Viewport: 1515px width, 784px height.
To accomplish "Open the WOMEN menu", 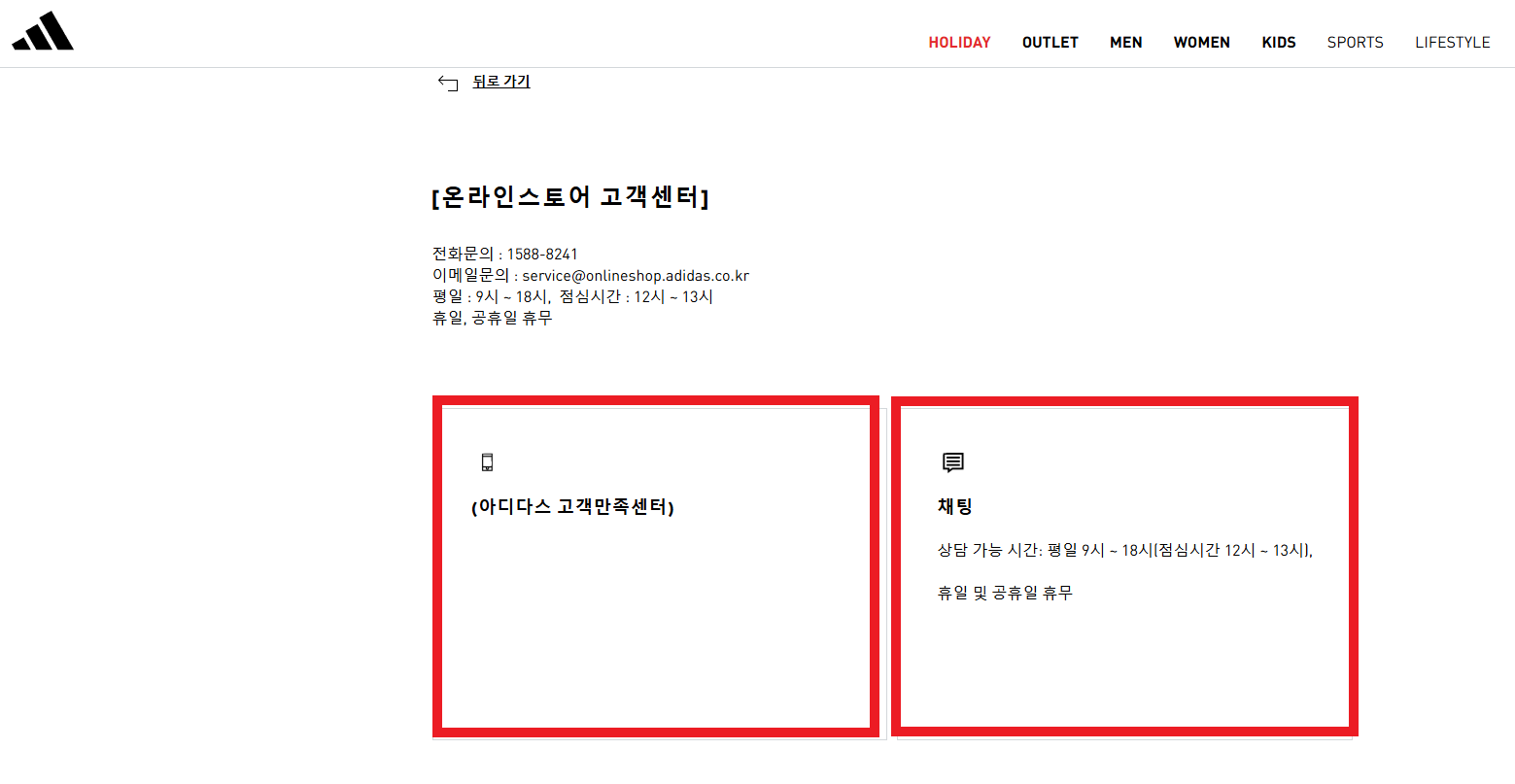I will (x=1202, y=43).
